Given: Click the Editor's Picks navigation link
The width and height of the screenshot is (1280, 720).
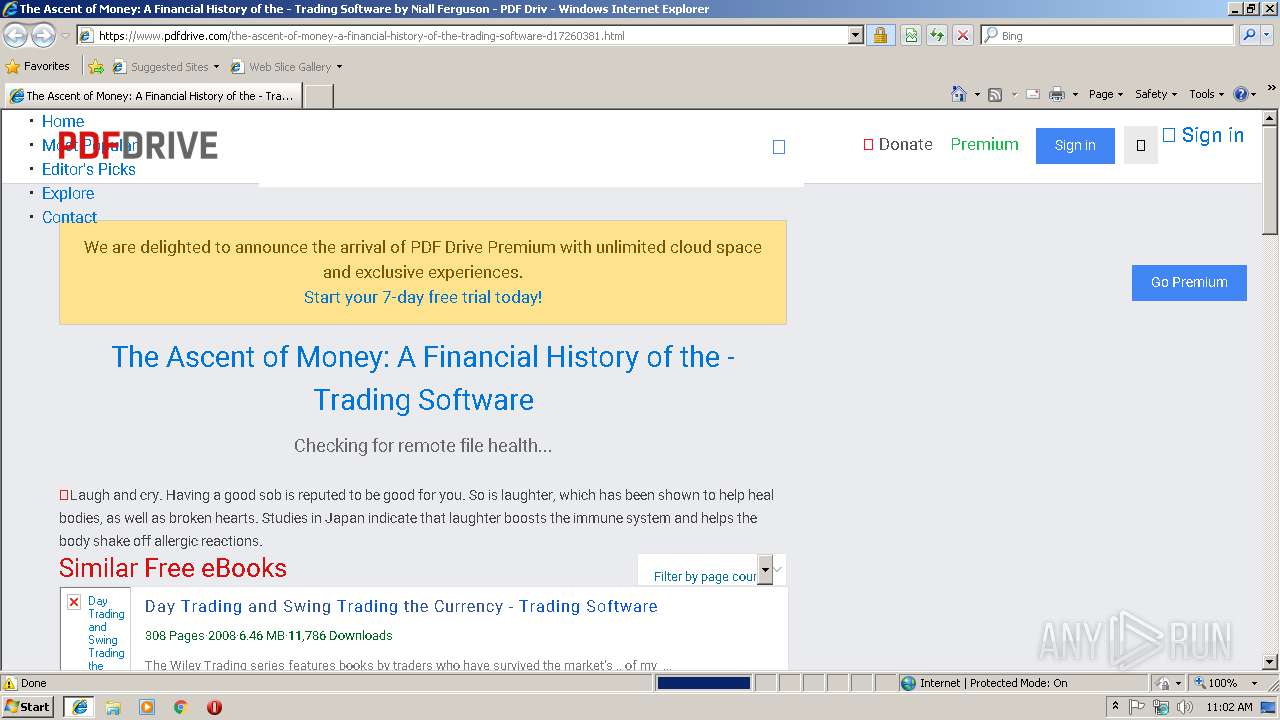Looking at the screenshot, I should tap(89, 169).
